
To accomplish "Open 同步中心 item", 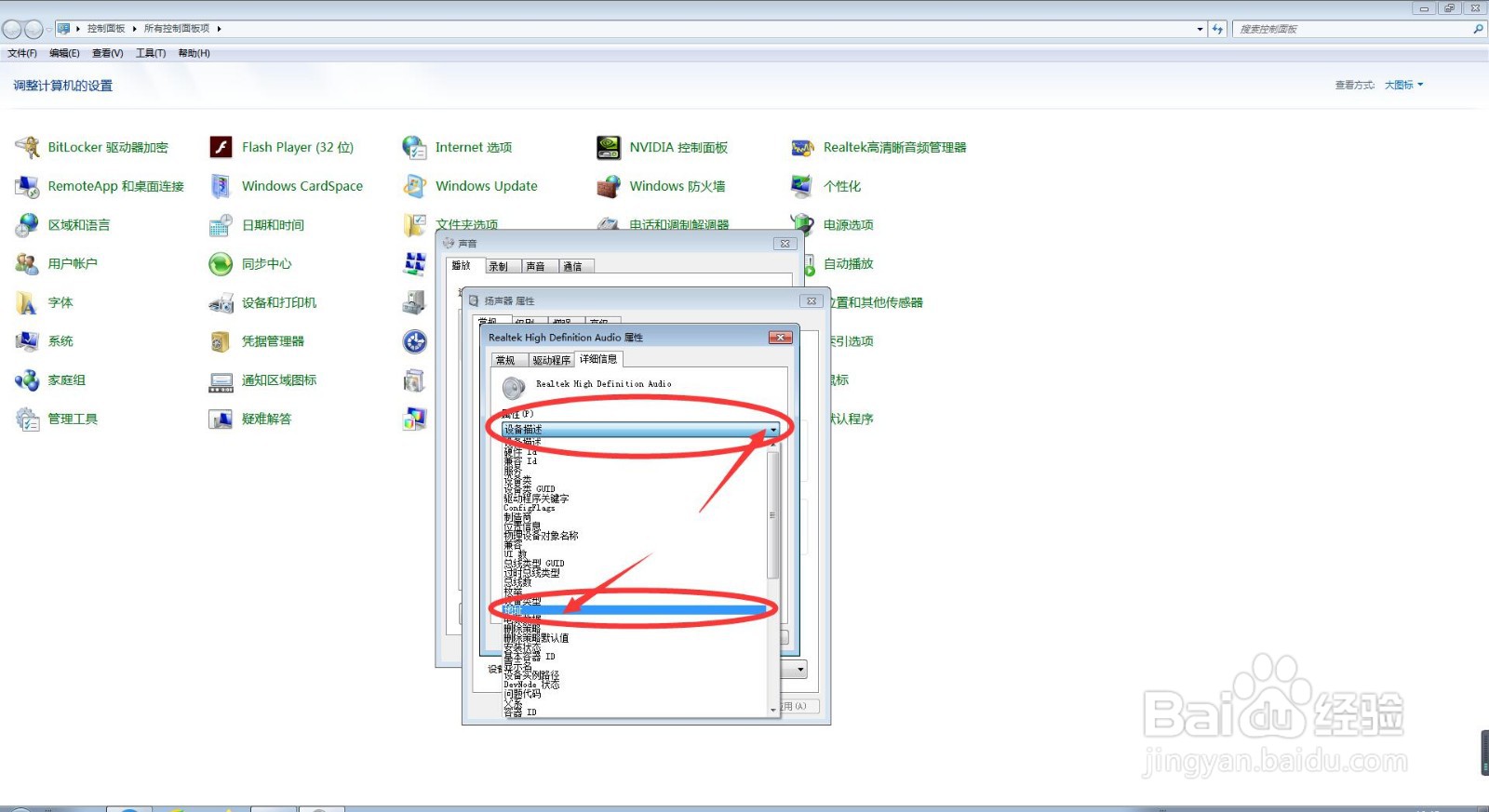I will pos(249,264).
